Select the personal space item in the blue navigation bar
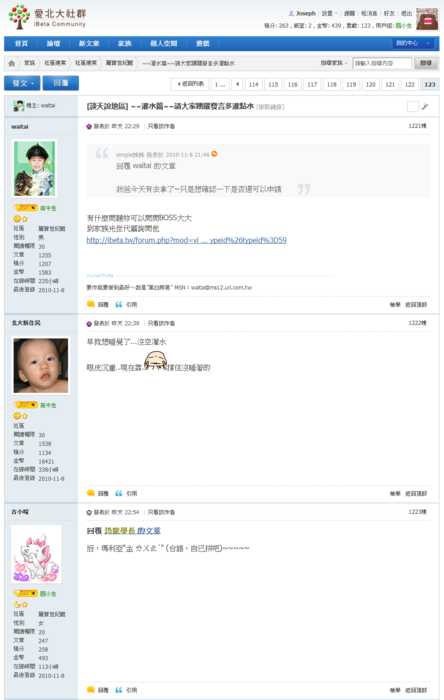The height and width of the screenshot is (700, 444). (163, 43)
